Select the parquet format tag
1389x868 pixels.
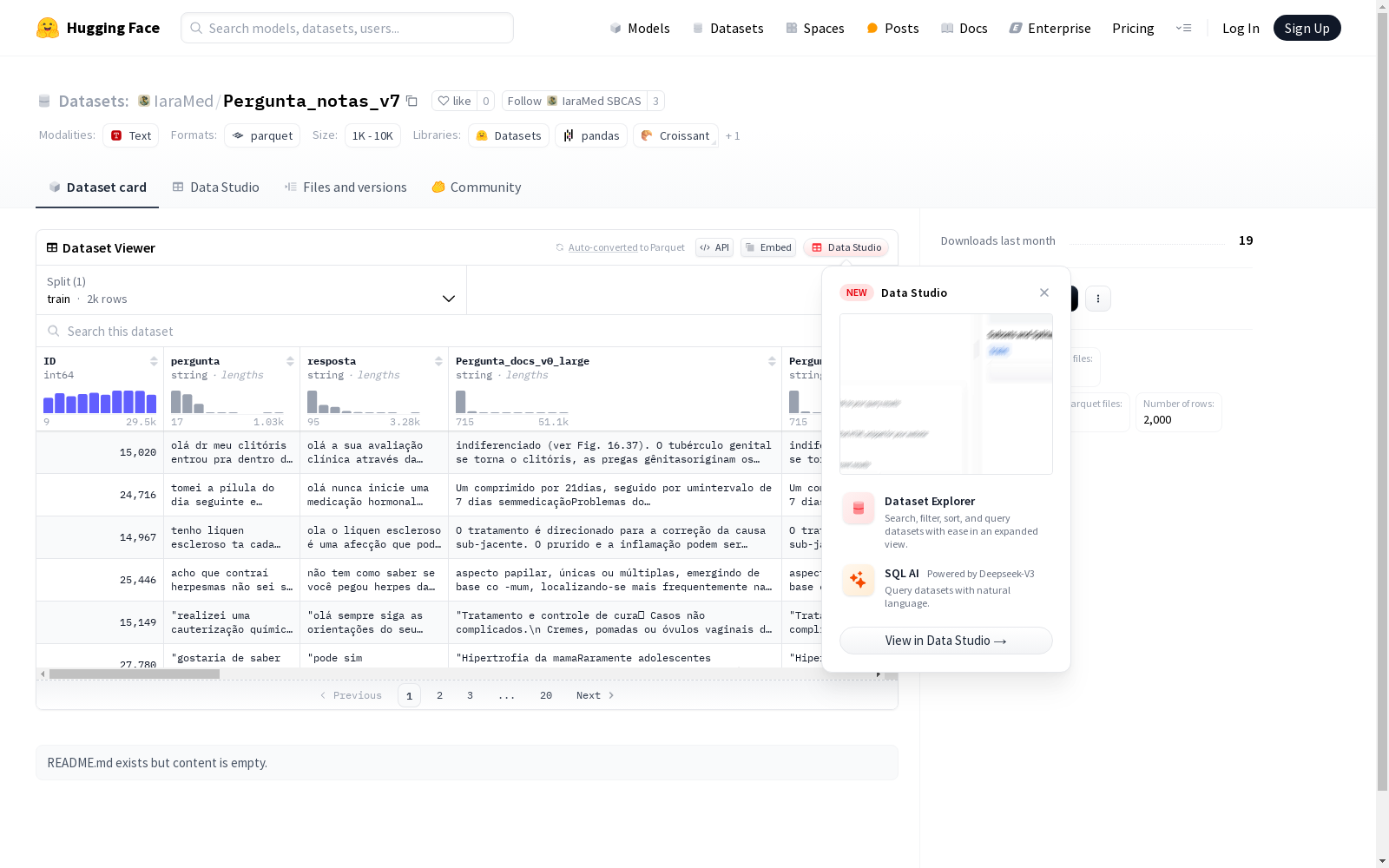(x=262, y=135)
